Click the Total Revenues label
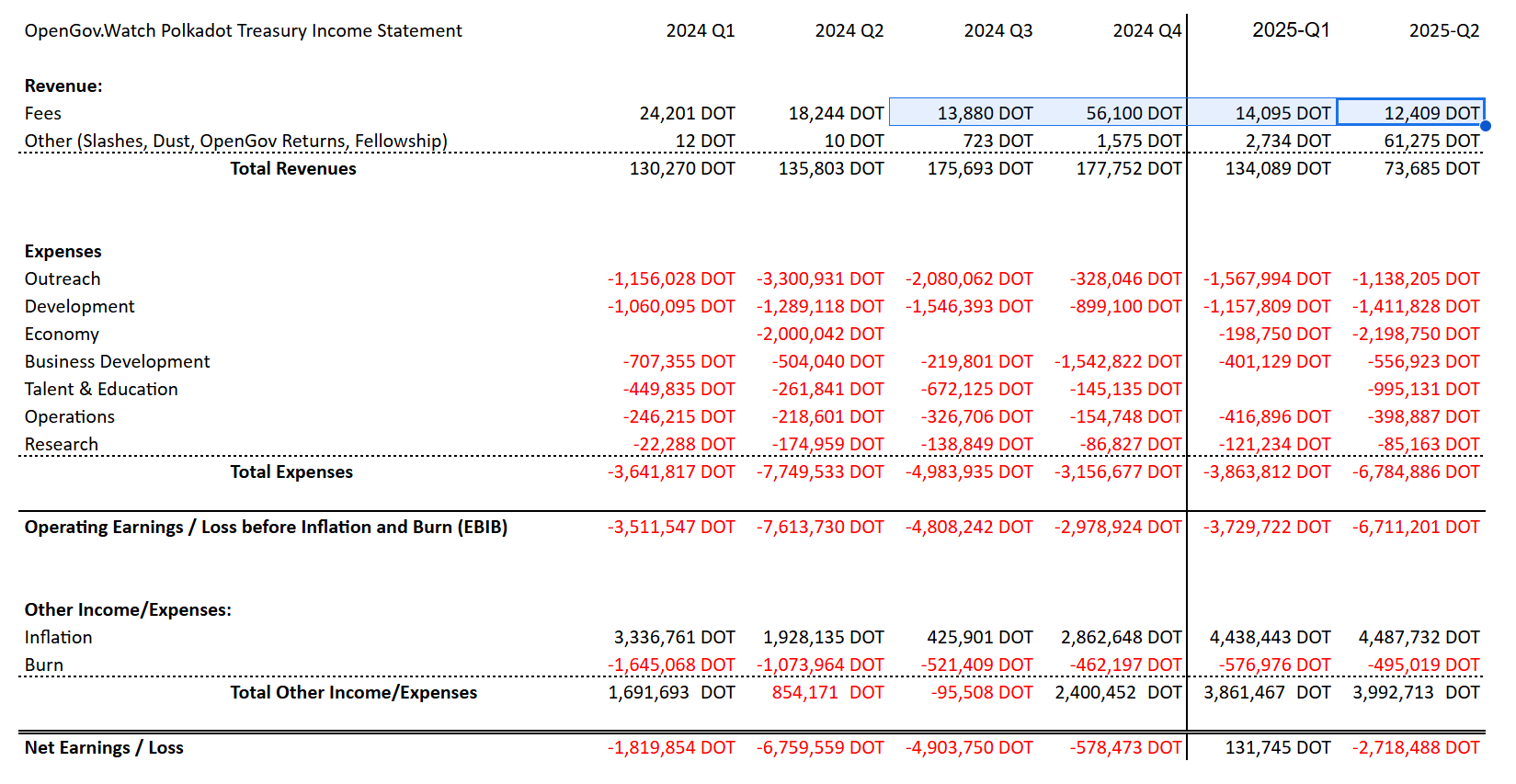 tap(293, 168)
